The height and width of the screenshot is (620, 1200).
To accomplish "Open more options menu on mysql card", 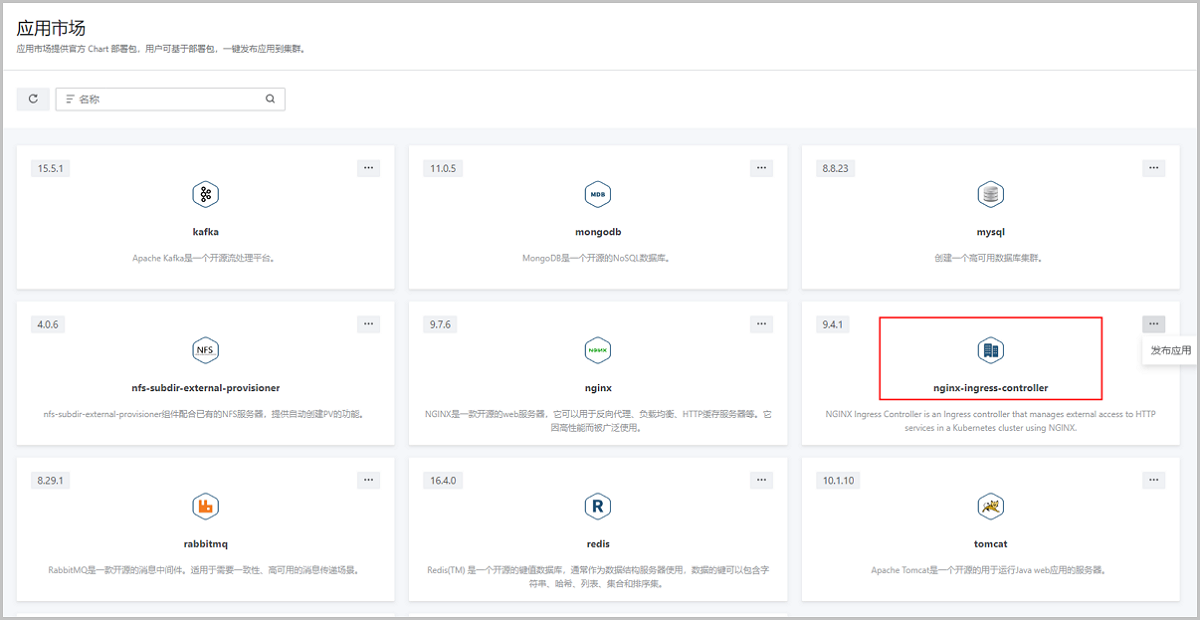I will (x=1154, y=168).
